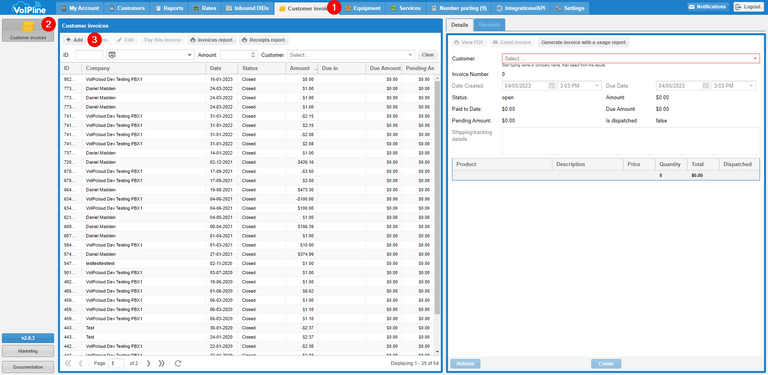Image resolution: width=768 pixels, height=375 pixels.
Task: Open the Integrations/API tab
Action: (x=521, y=8)
